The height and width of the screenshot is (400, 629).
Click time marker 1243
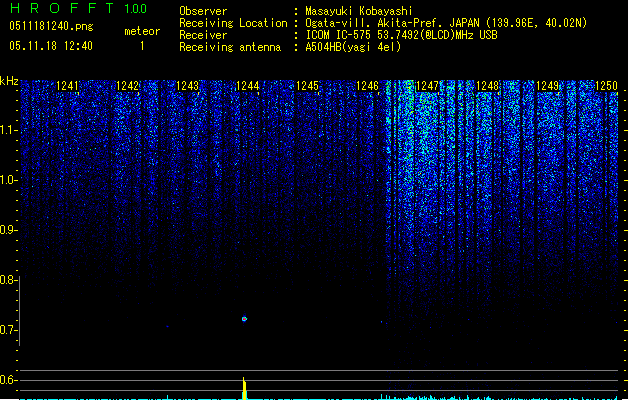187,86
